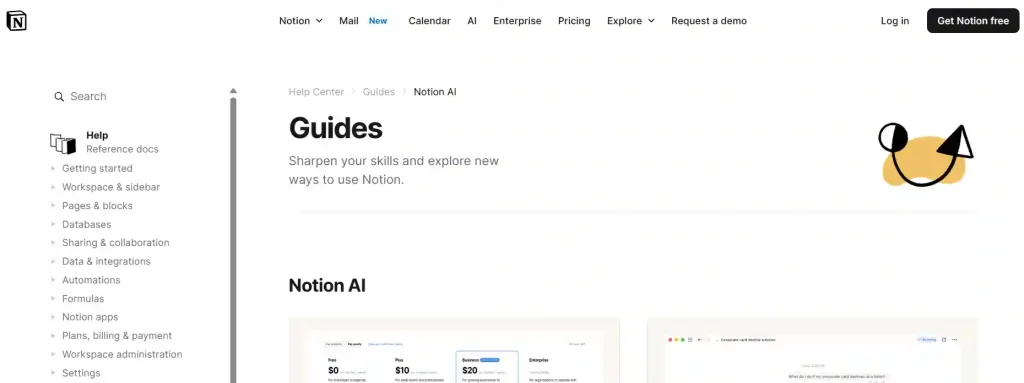Viewport: 1024px width, 383px height.
Task: Click the Formulas sidebar item
Action: click(x=83, y=299)
